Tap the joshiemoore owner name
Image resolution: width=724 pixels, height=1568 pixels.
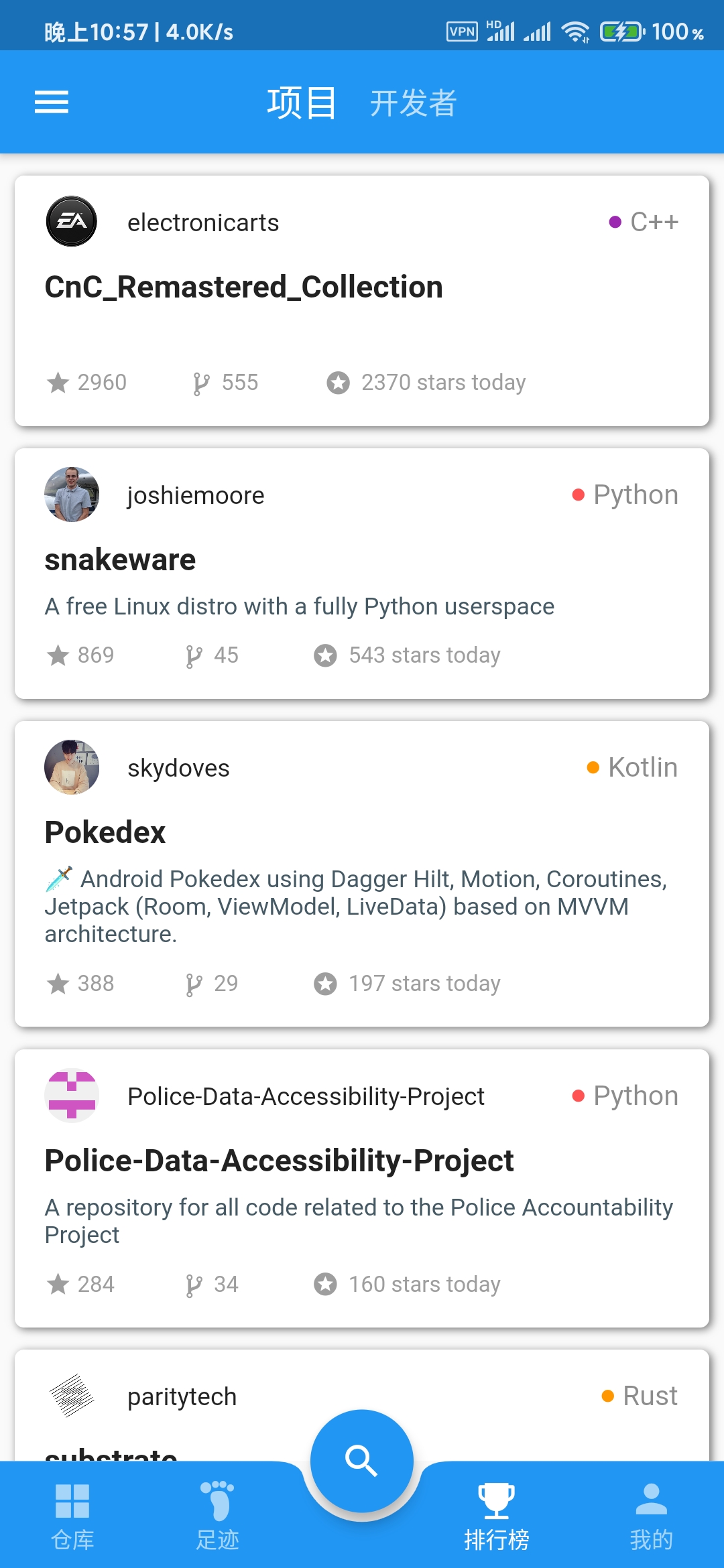196,496
